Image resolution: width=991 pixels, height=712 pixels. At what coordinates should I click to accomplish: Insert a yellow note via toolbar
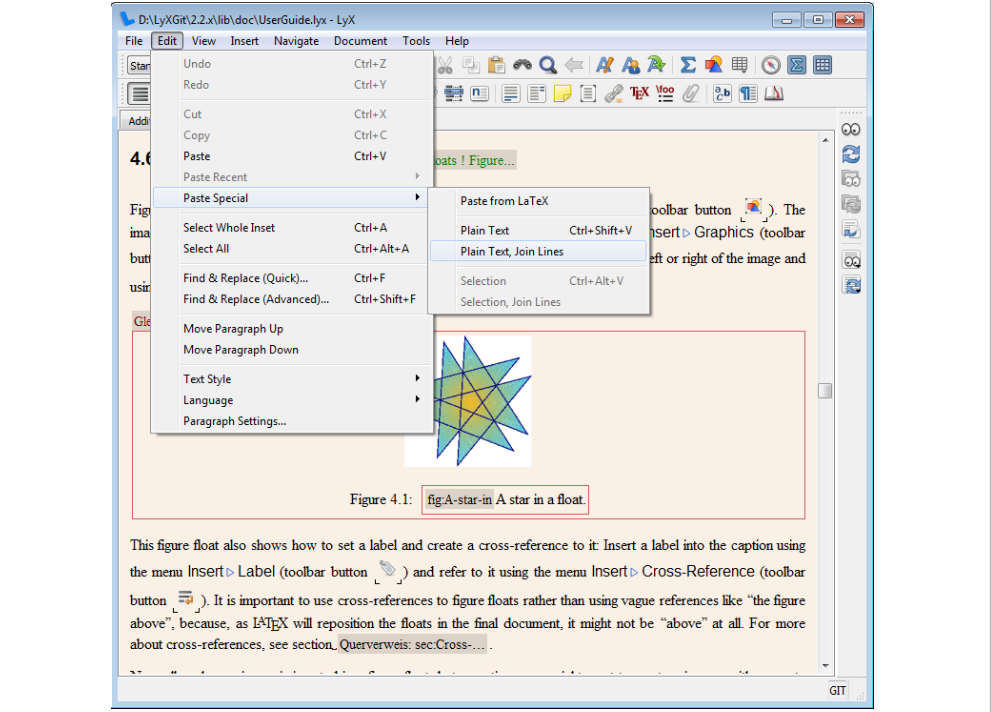pyautogui.click(x=563, y=93)
